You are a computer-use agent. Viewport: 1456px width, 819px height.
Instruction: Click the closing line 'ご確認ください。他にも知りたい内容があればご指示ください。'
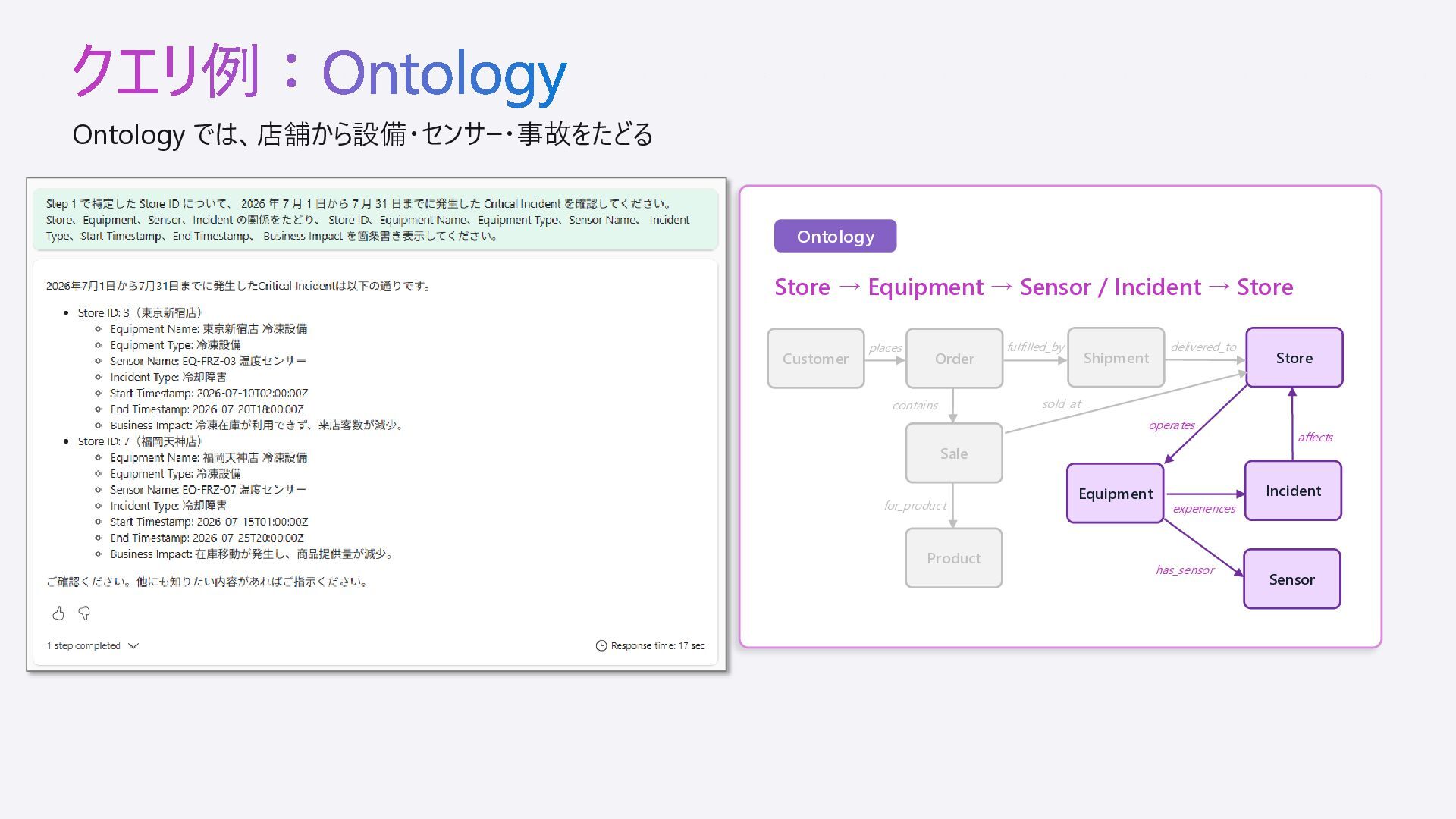click(209, 582)
